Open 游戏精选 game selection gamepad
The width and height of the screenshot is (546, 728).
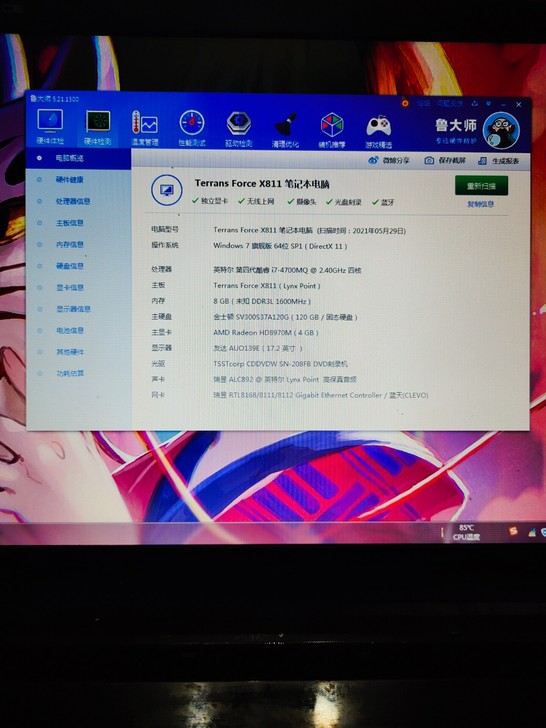coord(378,131)
